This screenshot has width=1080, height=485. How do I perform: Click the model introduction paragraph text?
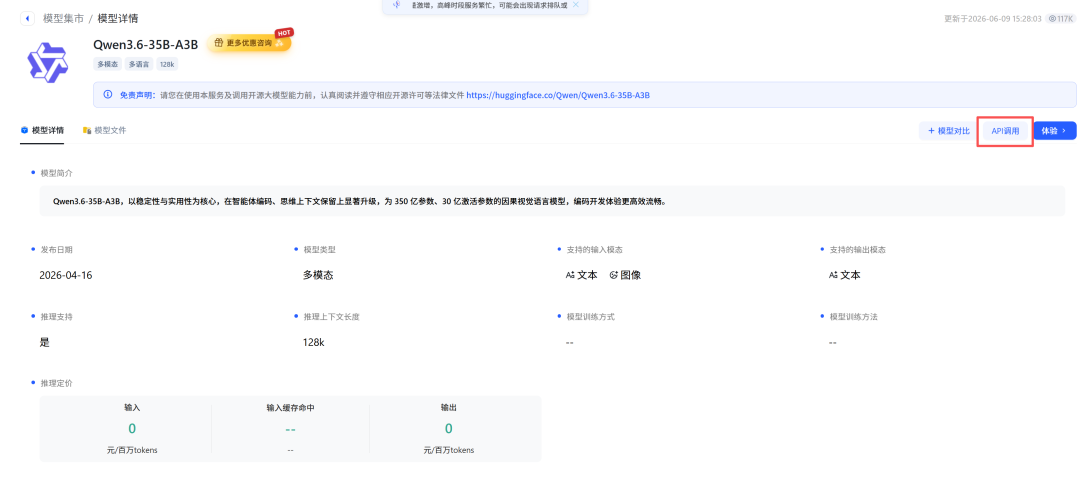coord(360,202)
